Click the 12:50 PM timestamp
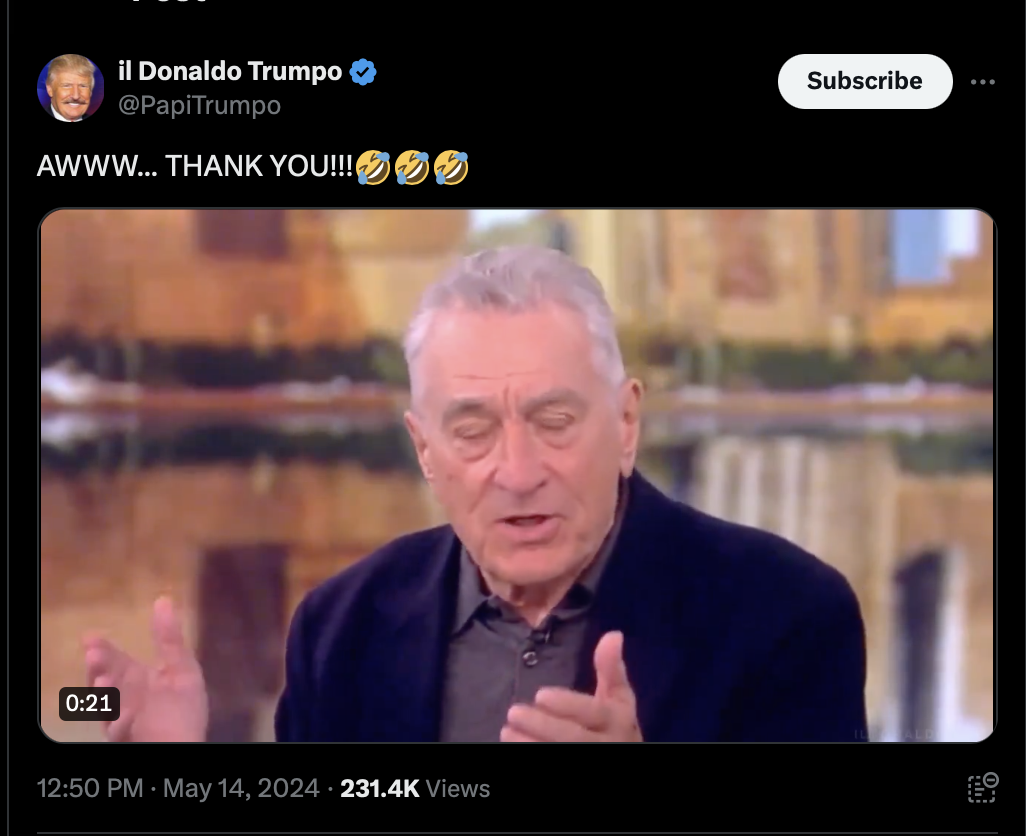Screen dimensions: 1026x836 tap(90, 788)
